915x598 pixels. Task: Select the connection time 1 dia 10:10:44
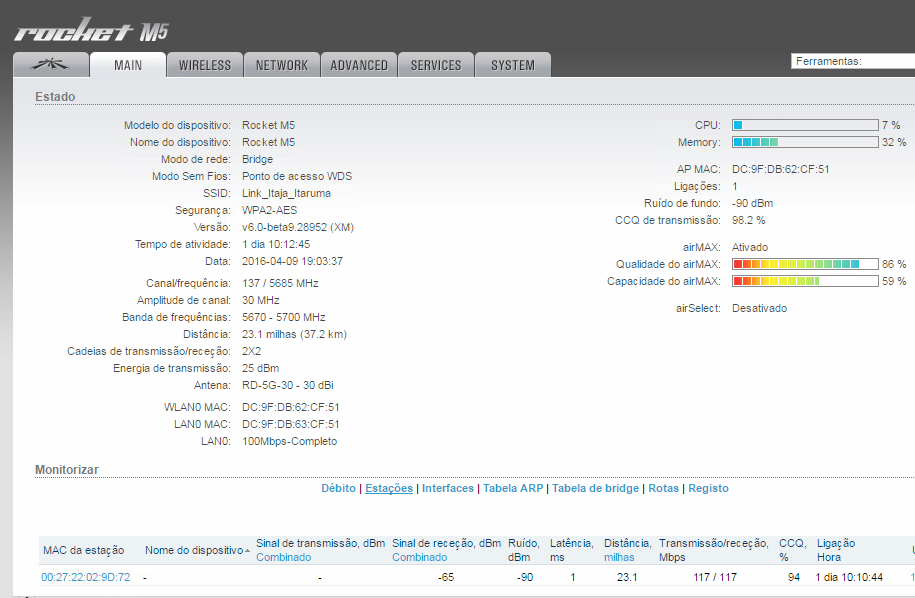pos(849,577)
